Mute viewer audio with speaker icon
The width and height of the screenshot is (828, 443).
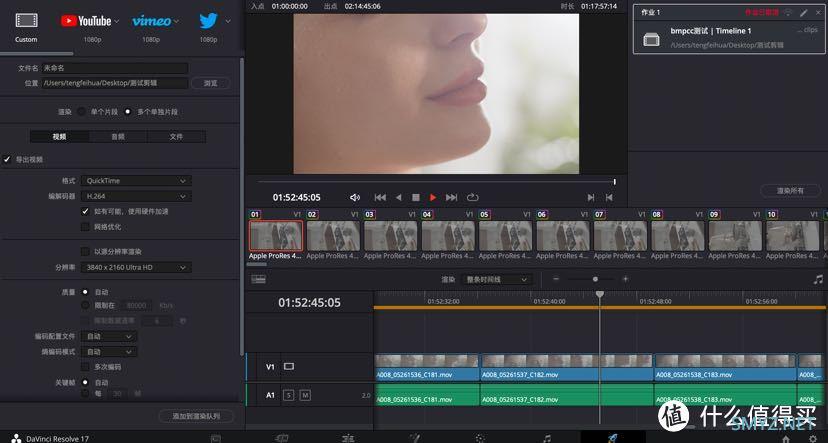(x=355, y=197)
